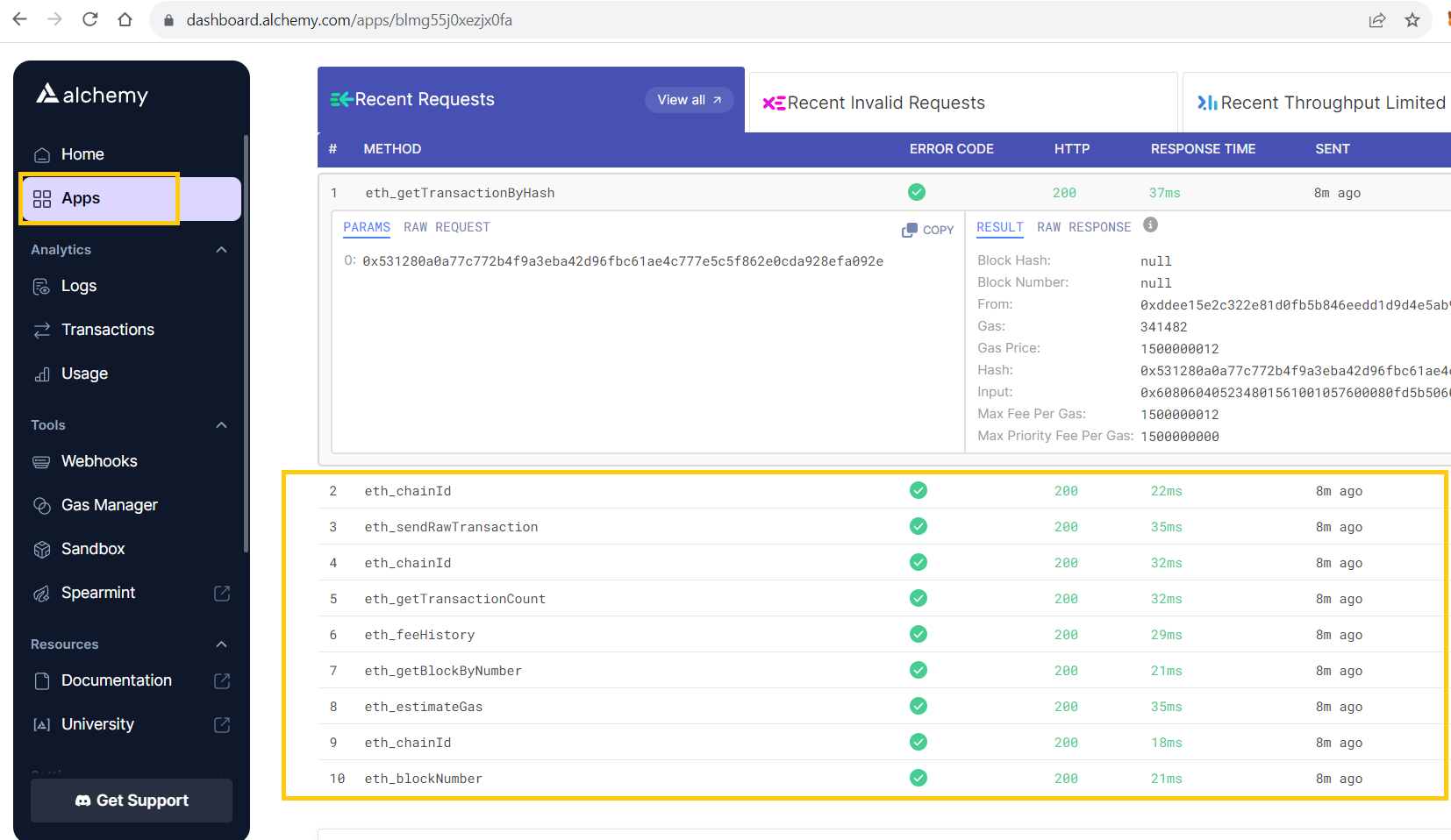Reload the page with the browser refresh icon
The image size is (1451, 840).
click(x=89, y=19)
